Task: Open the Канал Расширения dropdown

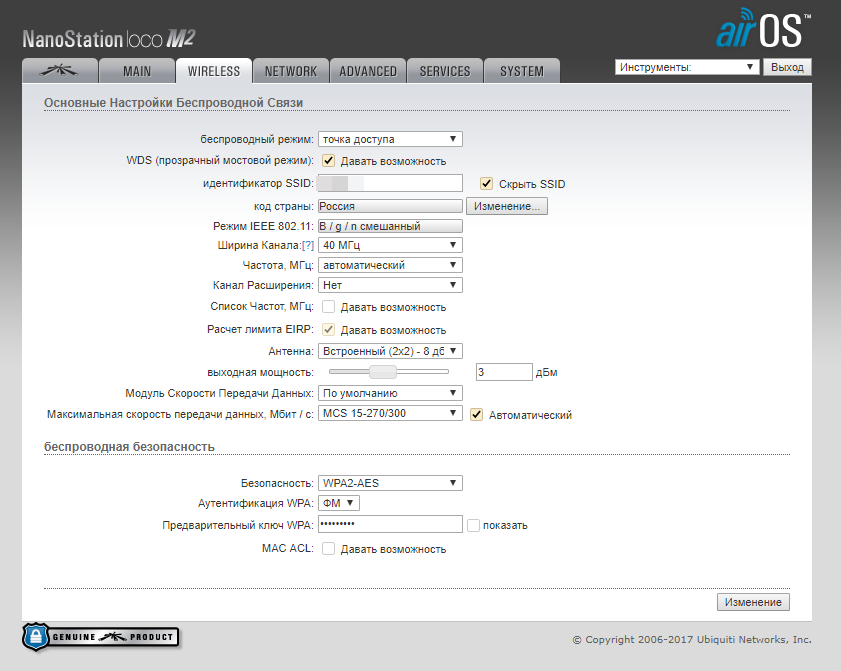Action: tap(390, 285)
